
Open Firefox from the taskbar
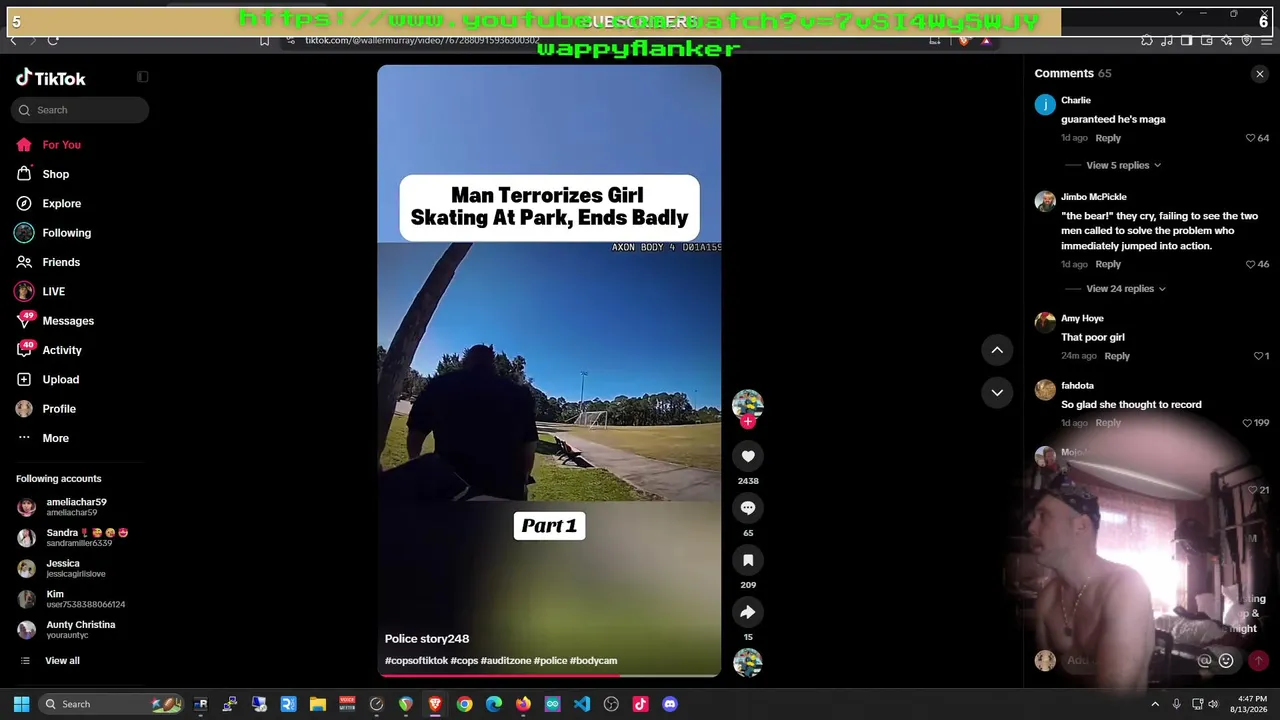523,704
